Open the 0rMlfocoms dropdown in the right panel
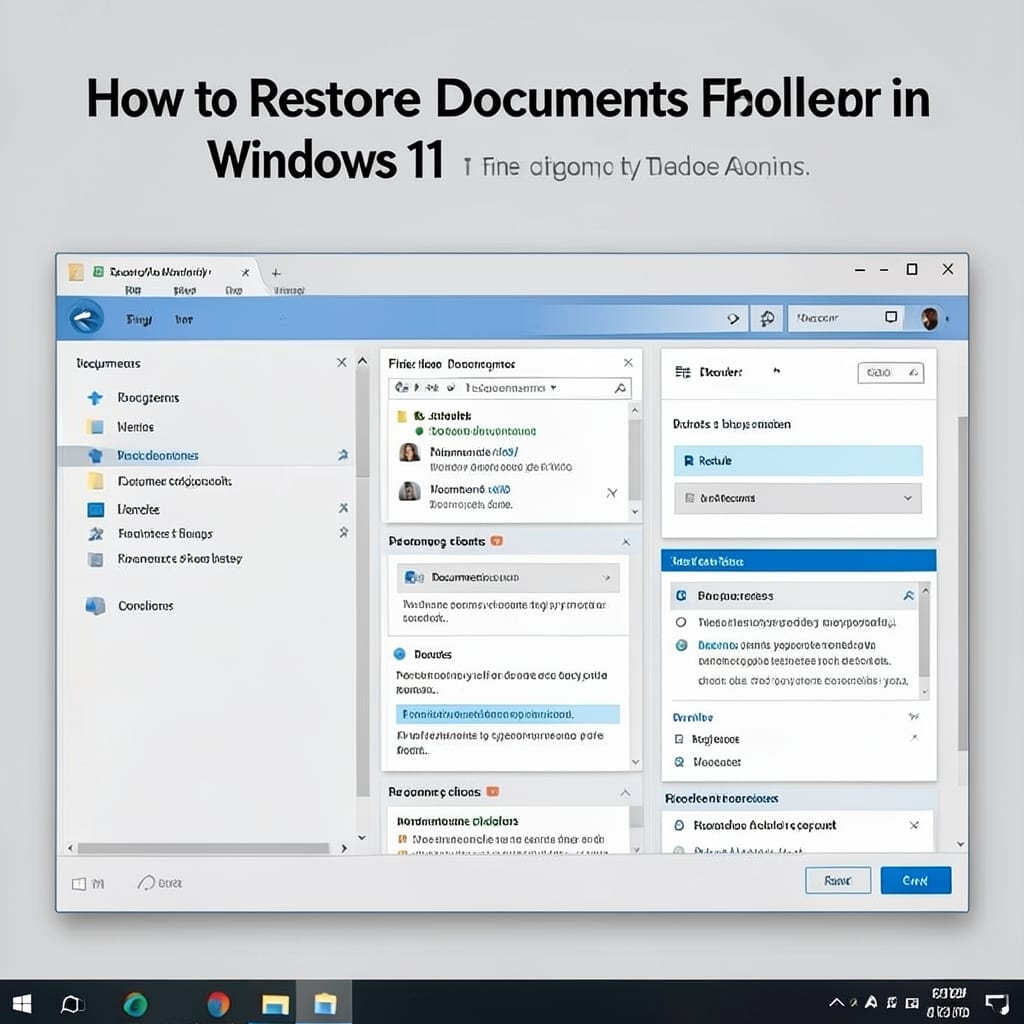 pyautogui.click(x=798, y=498)
